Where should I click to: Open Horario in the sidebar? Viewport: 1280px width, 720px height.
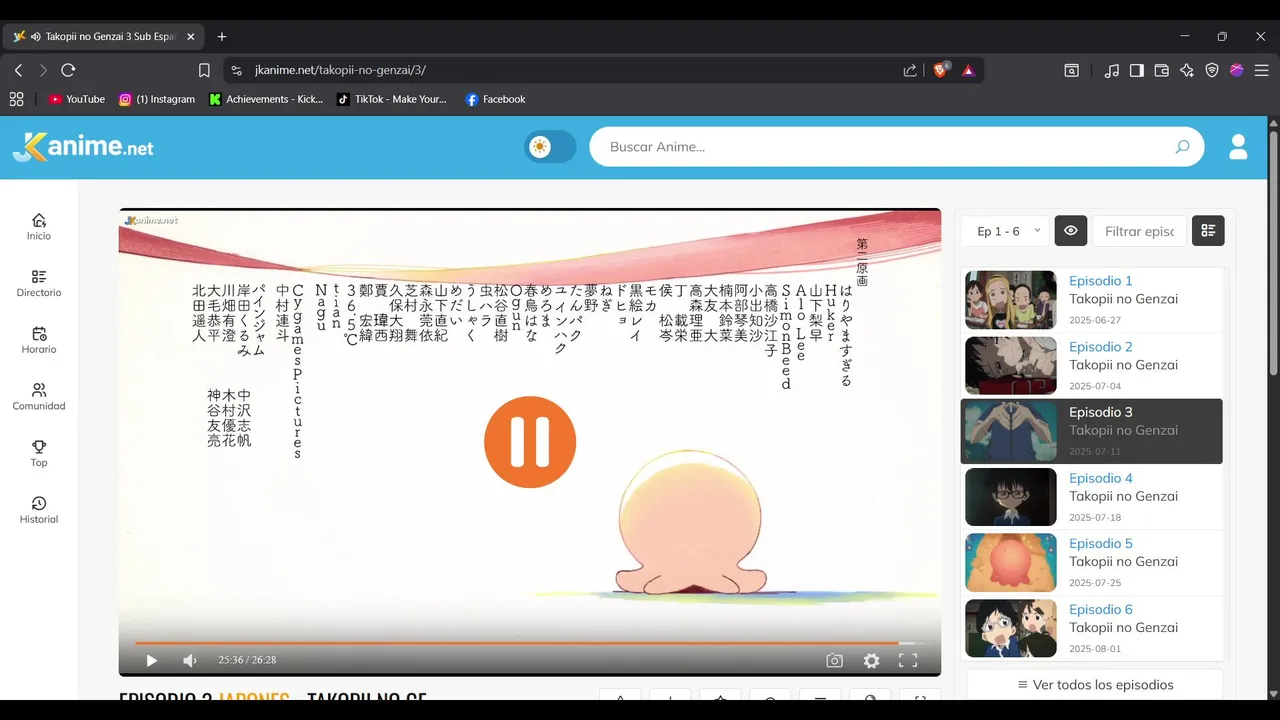(39, 340)
